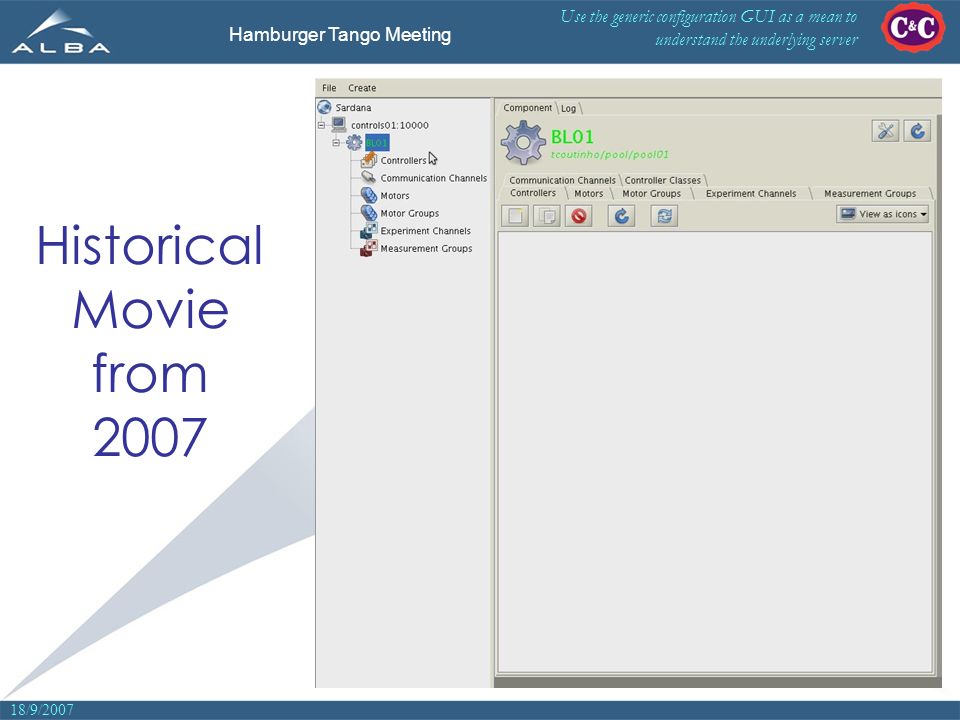Viewport: 960px width, 720px height.
Task: Collapse the BL01 tree node
Action: click(x=336, y=143)
